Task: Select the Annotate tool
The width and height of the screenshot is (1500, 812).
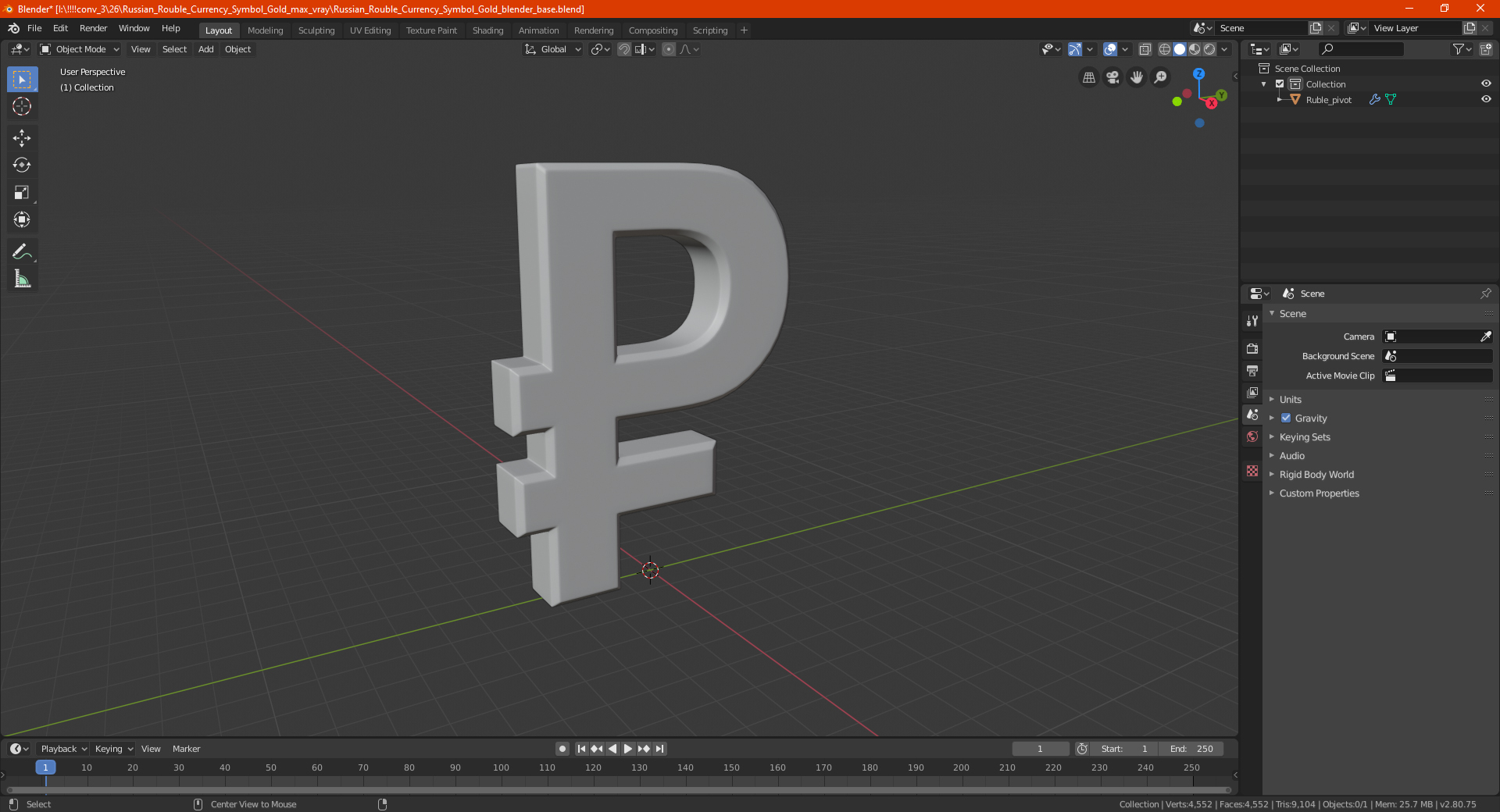Action: point(22,251)
